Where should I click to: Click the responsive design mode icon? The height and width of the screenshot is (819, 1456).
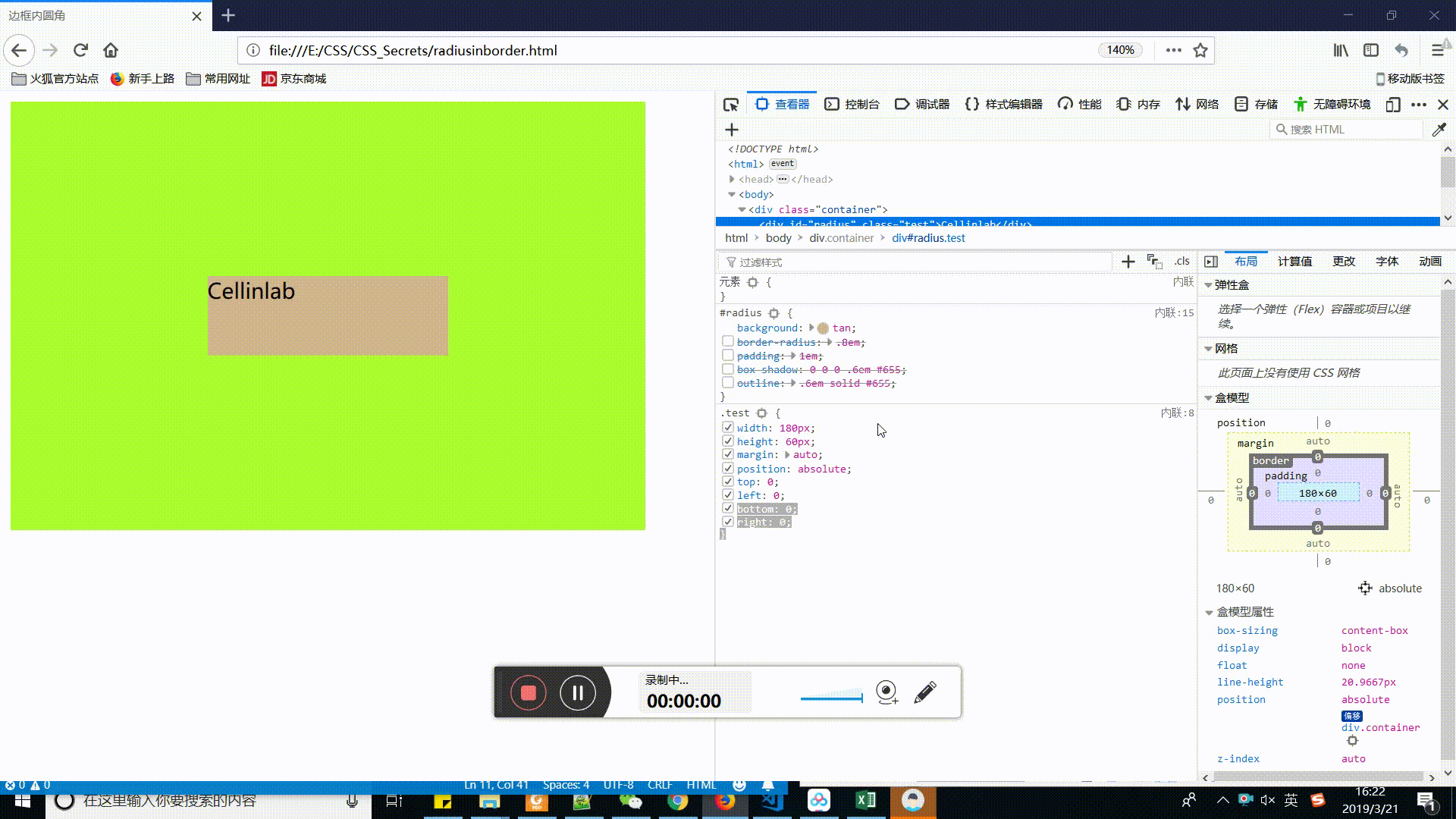point(1392,105)
